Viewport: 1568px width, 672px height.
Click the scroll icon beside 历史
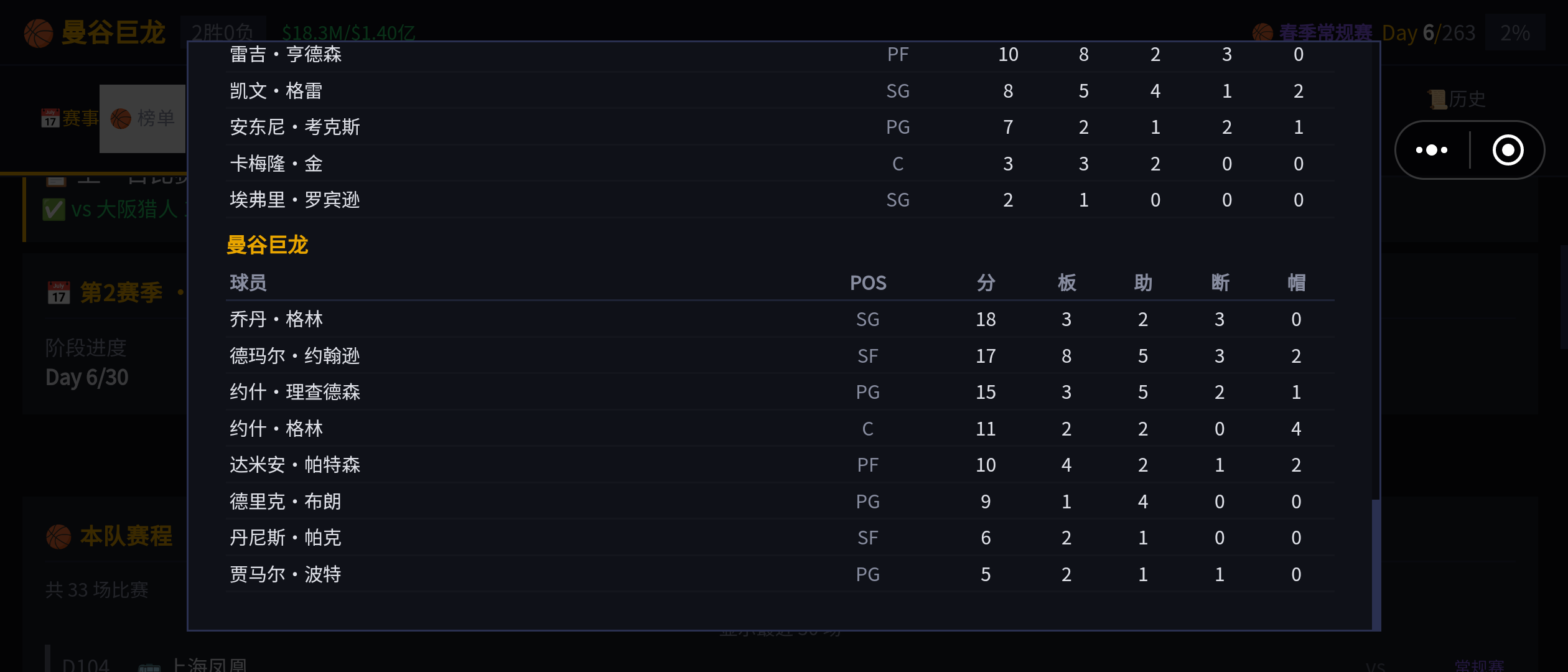pyautogui.click(x=1437, y=99)
